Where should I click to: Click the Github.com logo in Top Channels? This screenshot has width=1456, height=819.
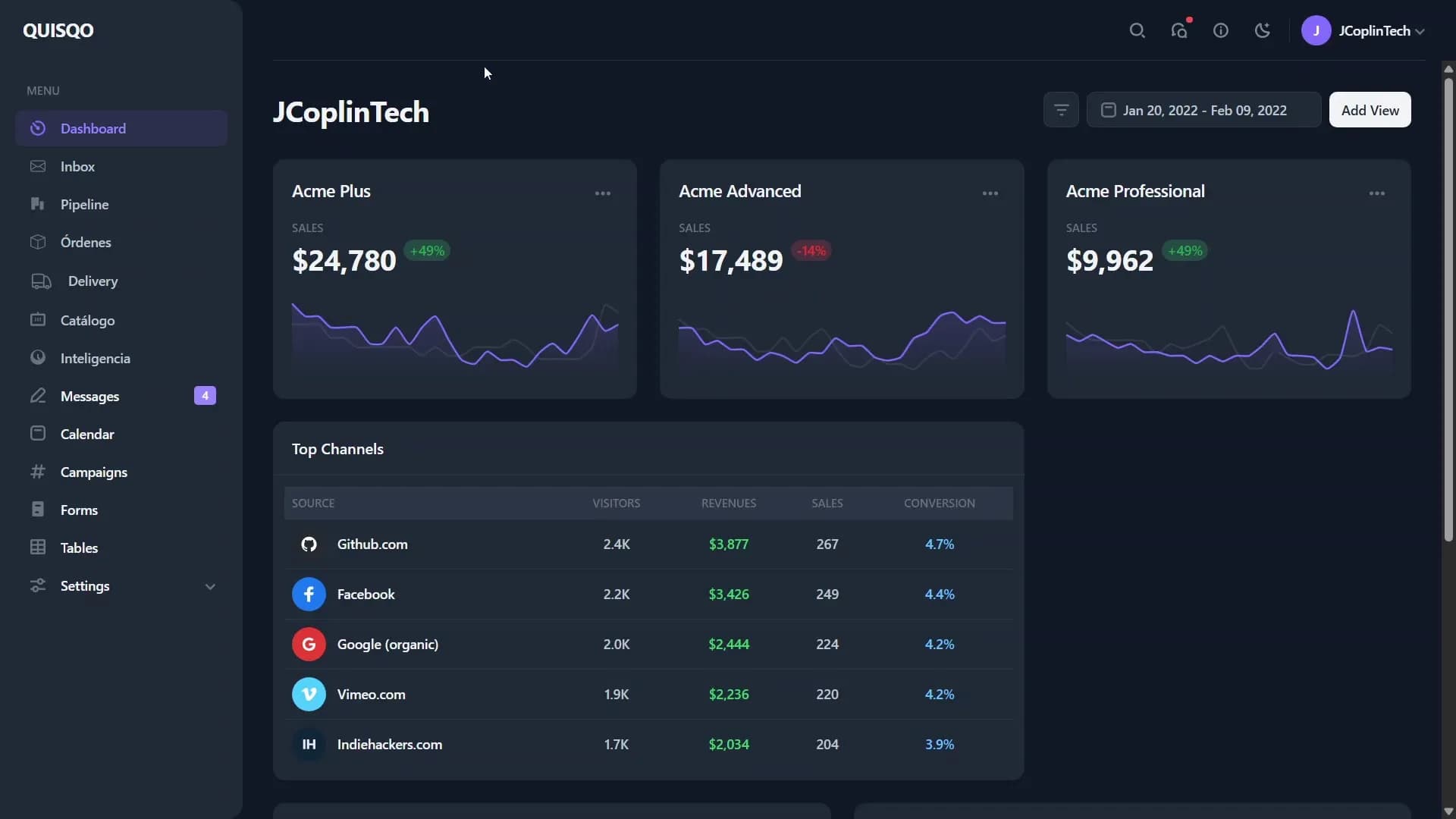click(x=309, y=544)
